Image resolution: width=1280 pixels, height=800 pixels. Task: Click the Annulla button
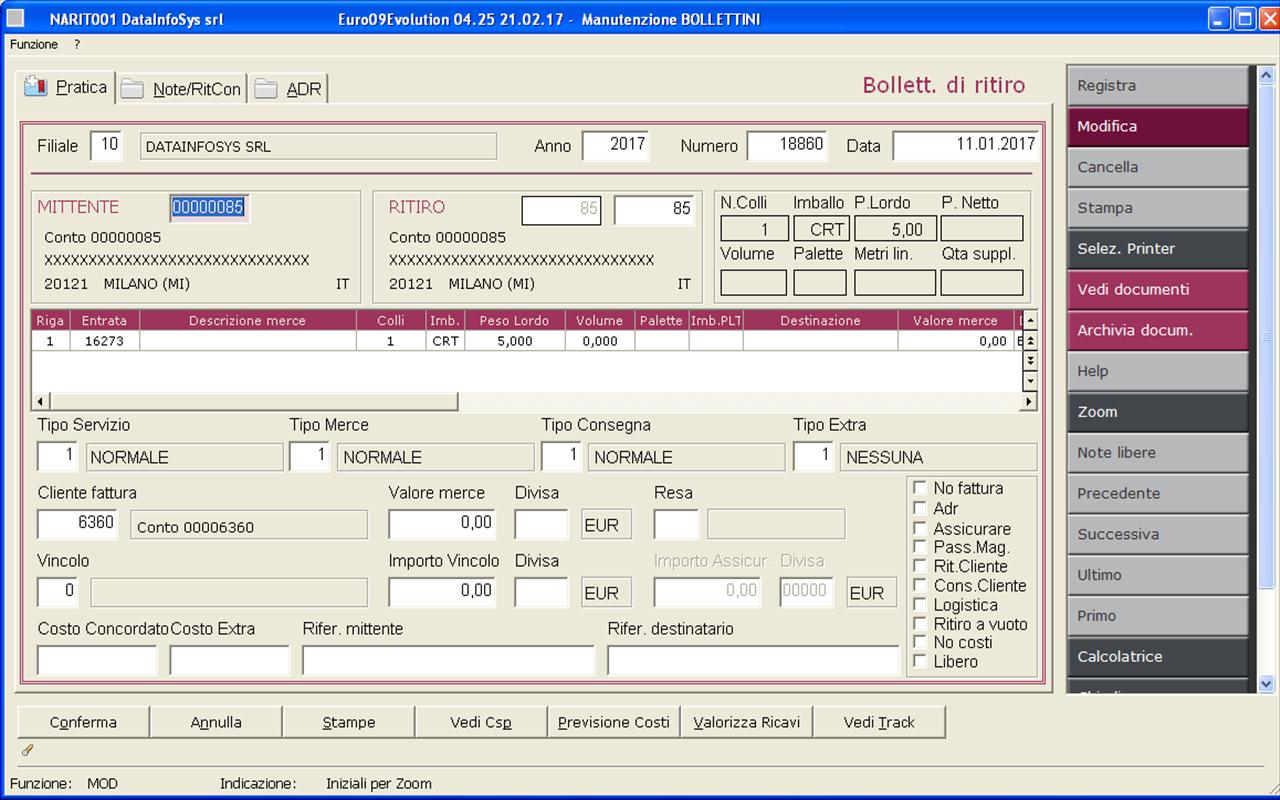tap(216, 722)
